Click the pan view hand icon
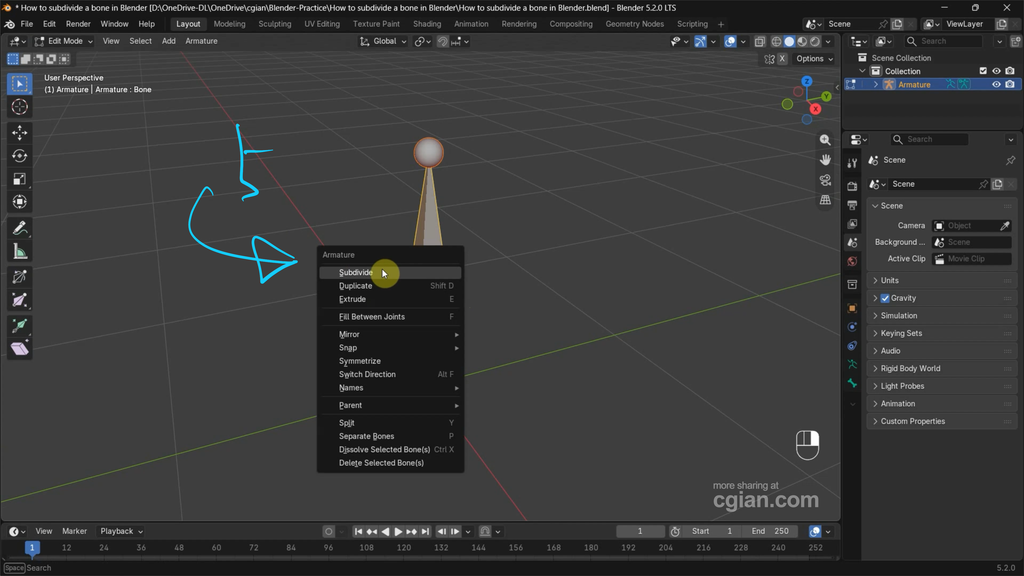This screenshot has height=576, width=1024. click(825, 160)
